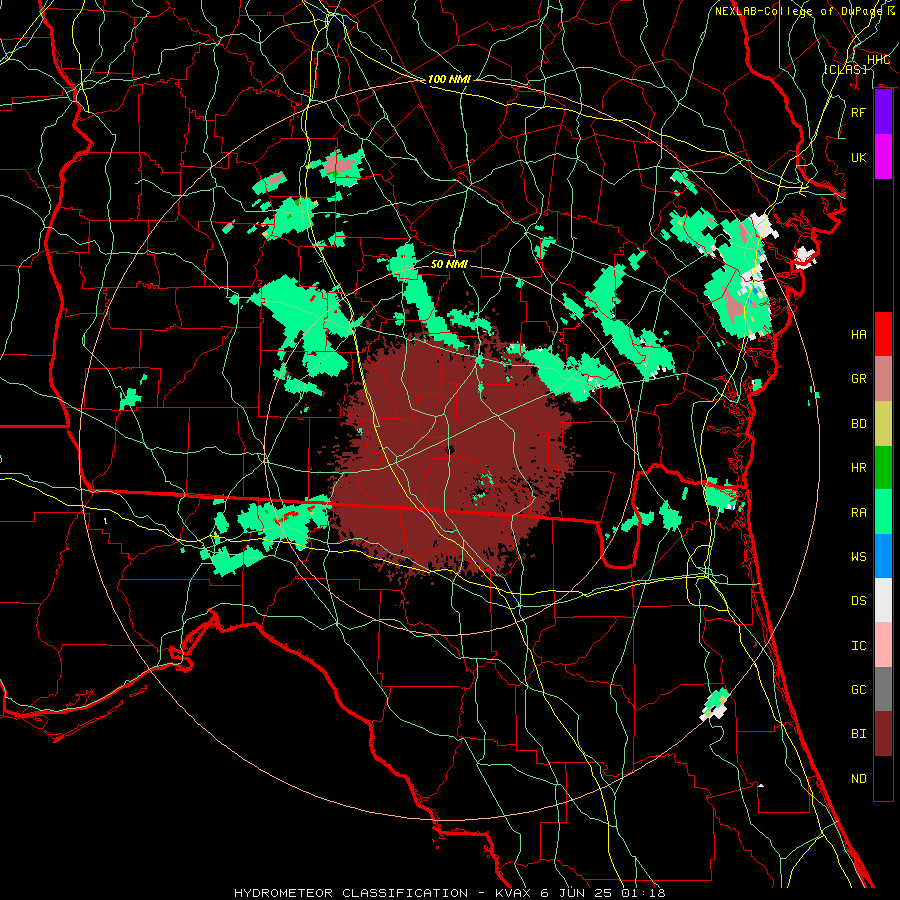The width and height of the screenshot is (900, 900).
Task: Click the UK legend label
Action: coord(858,157)
